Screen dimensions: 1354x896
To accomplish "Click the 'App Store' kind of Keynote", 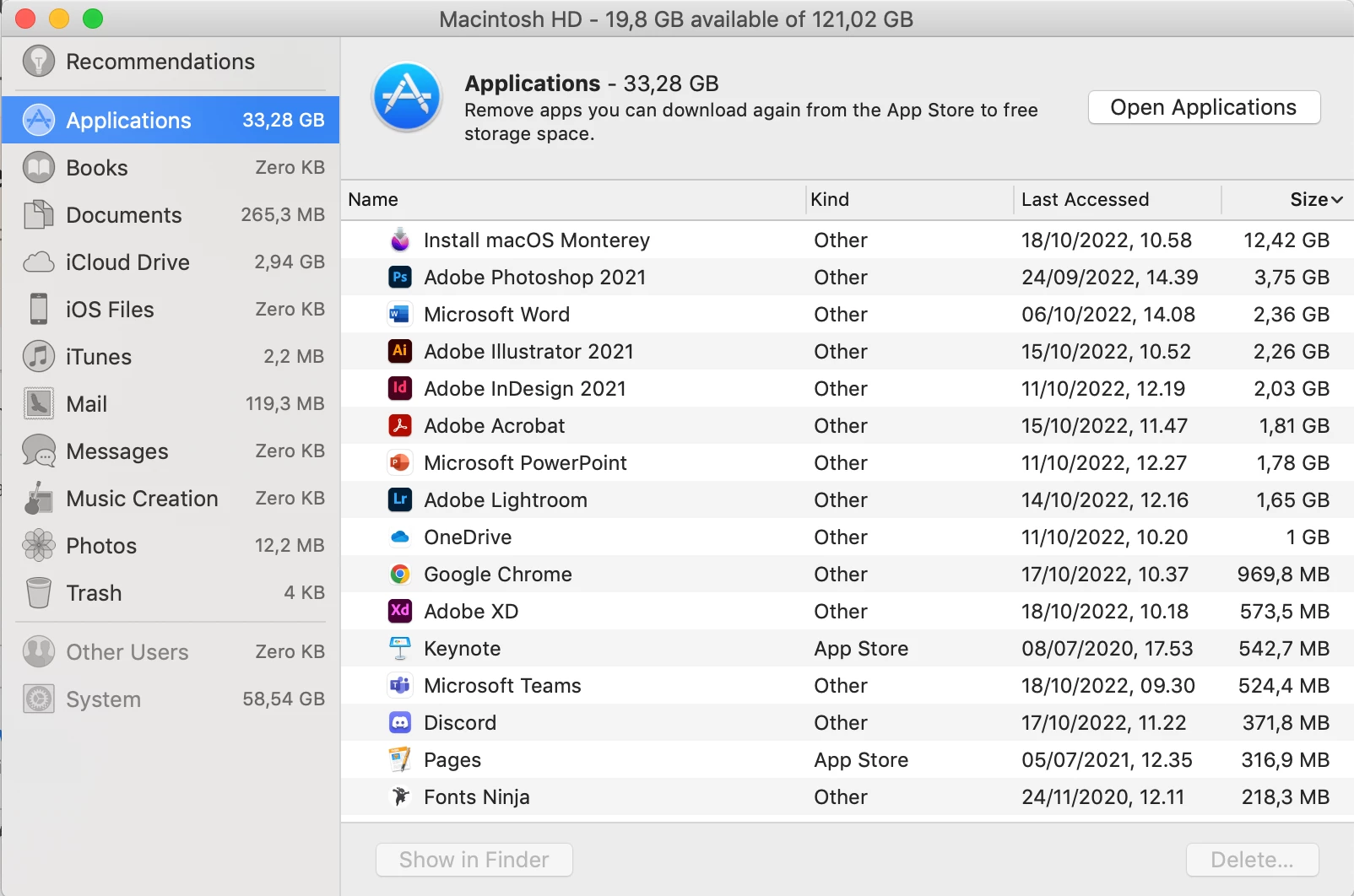I will tap(861, 649).
